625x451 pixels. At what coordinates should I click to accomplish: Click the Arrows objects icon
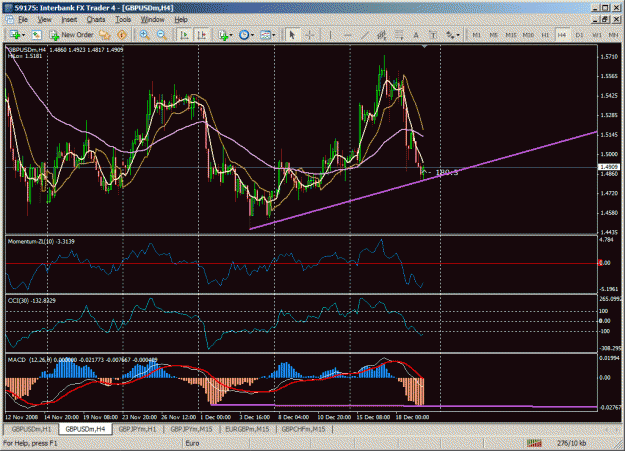[x=450, y=35]
